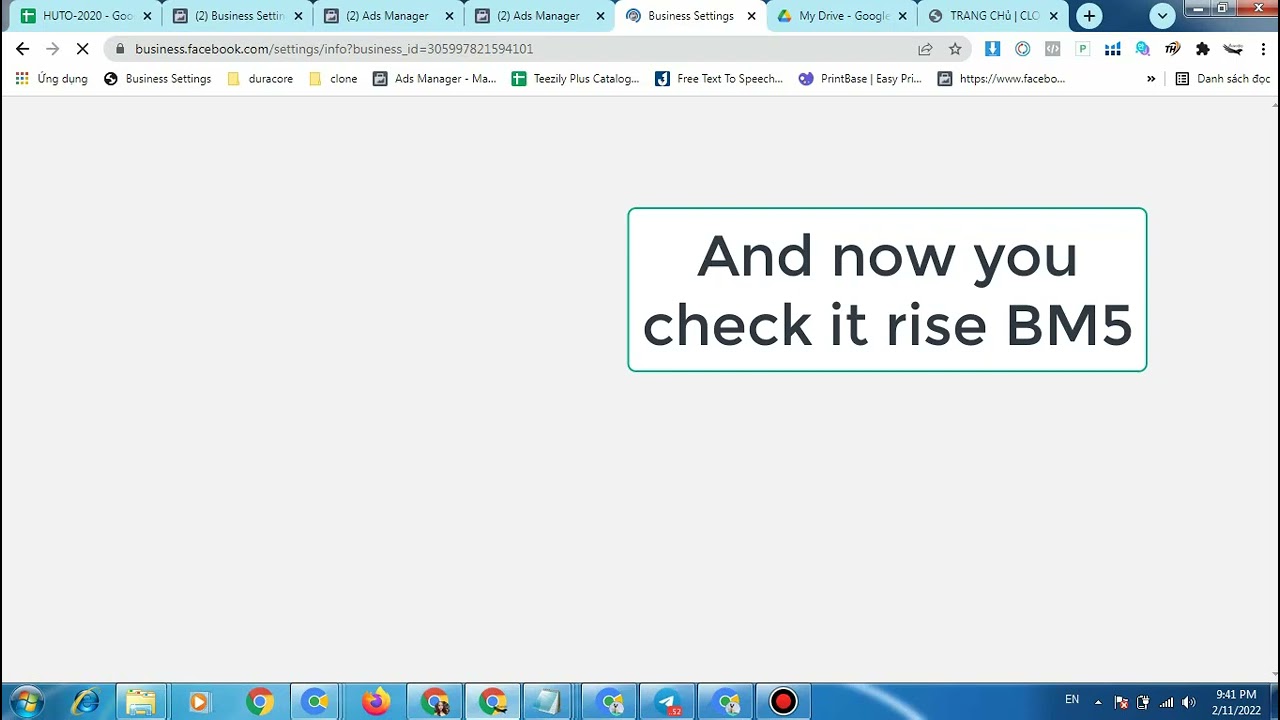Open the 9:41 PM clock and date
Screen dimensions: 1280x720
pyautogui.click(x=1236, y=702)
